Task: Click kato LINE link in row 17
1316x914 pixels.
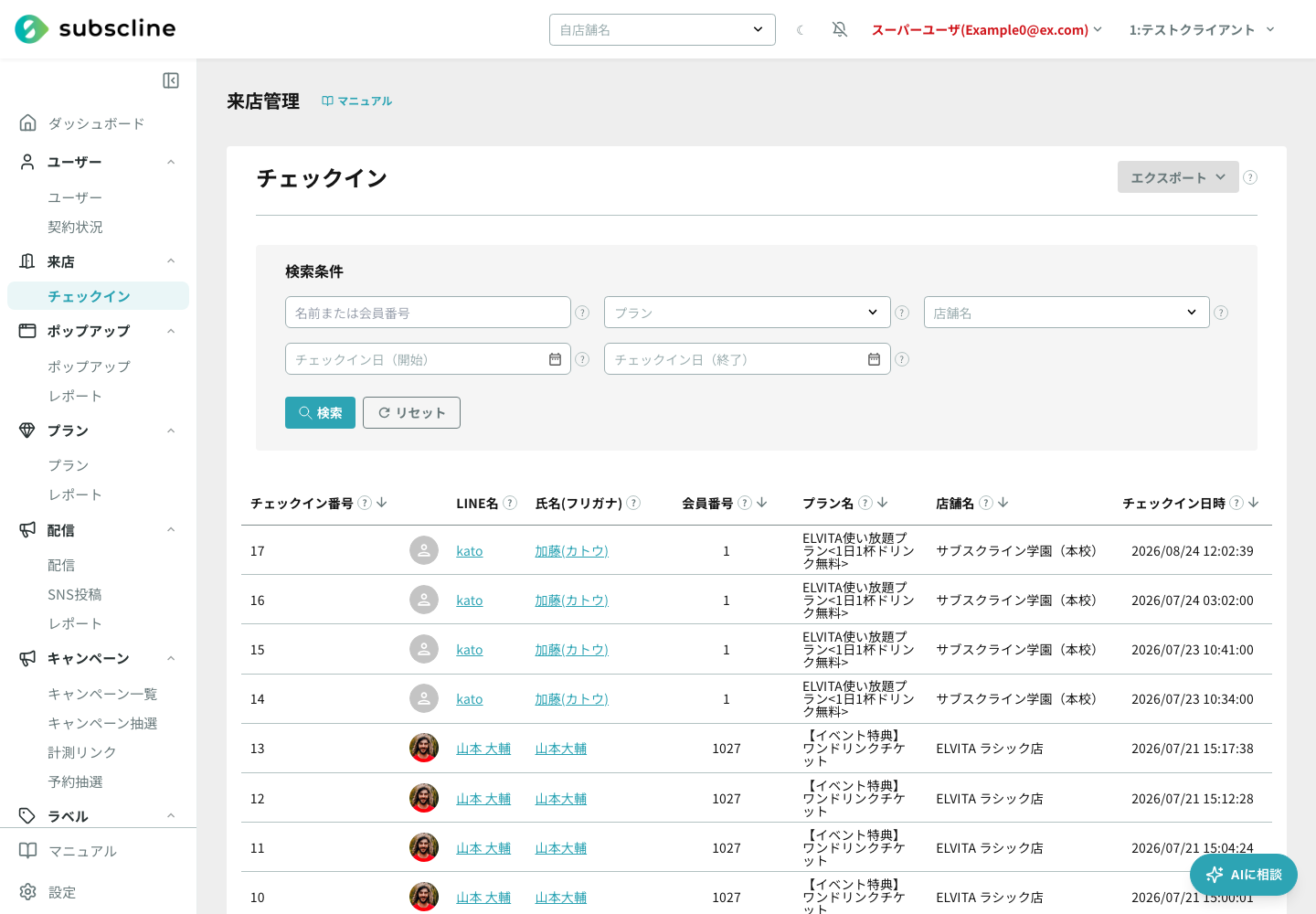Action: [x=470, y=551]
